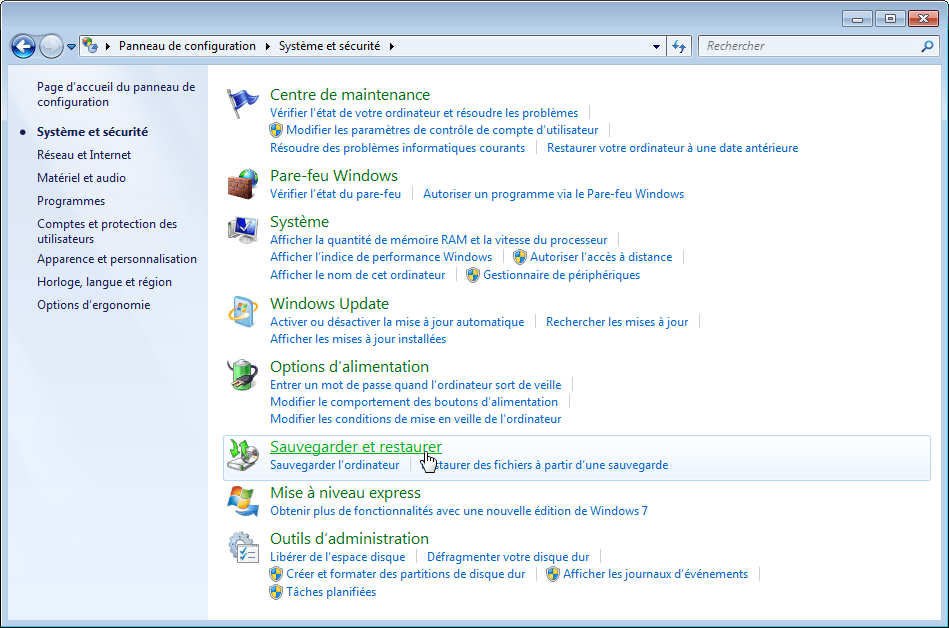Click Libérer de l'espace disque
949x628 pixels.
coord(338,557)
